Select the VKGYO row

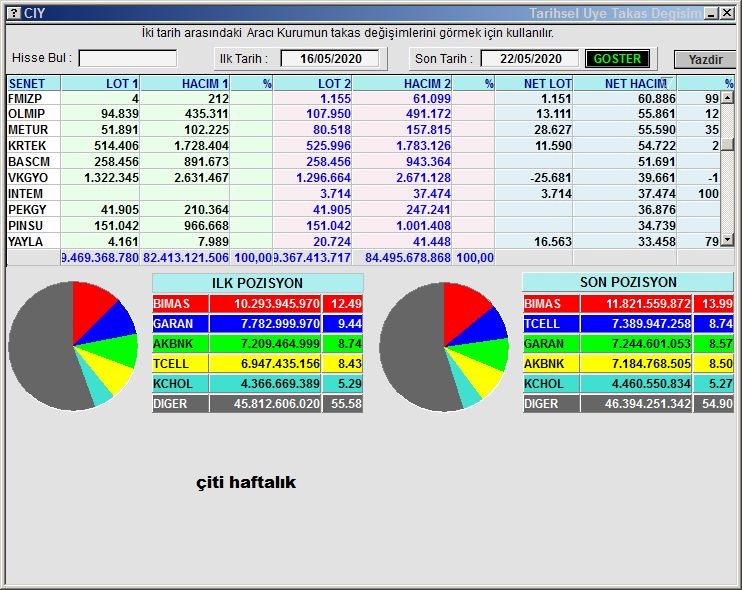[363, 178]
